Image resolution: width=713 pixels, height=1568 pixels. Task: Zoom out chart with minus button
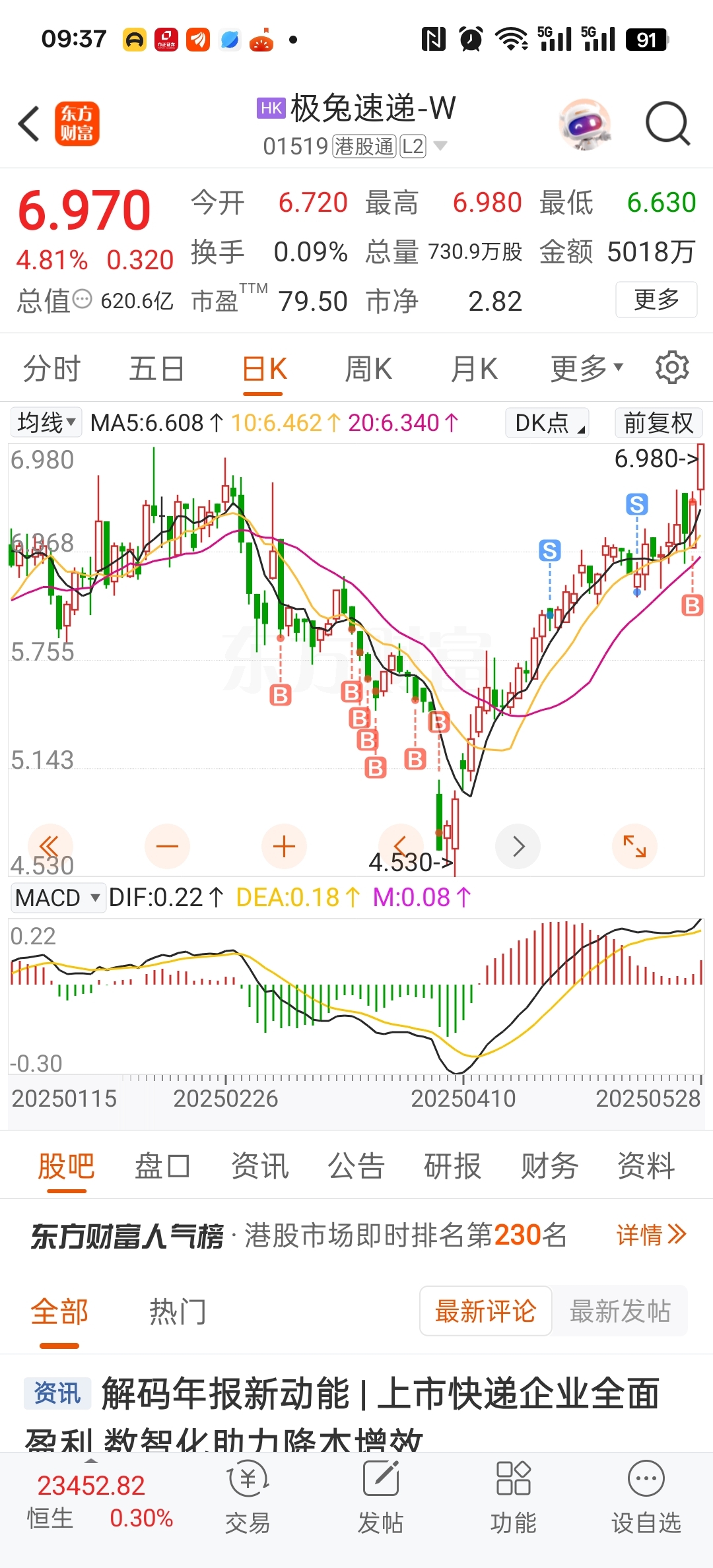167,846
